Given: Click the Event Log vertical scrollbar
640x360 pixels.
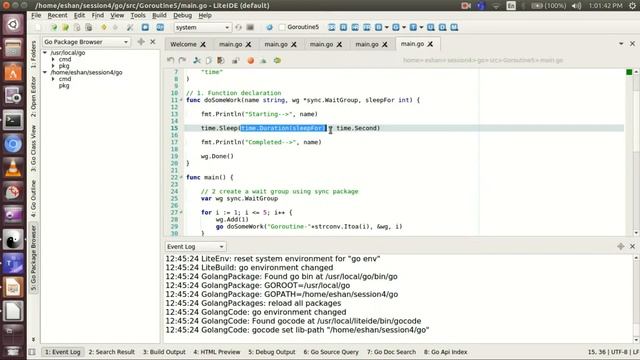Looking at the screenshot, I should pos(636,299).
